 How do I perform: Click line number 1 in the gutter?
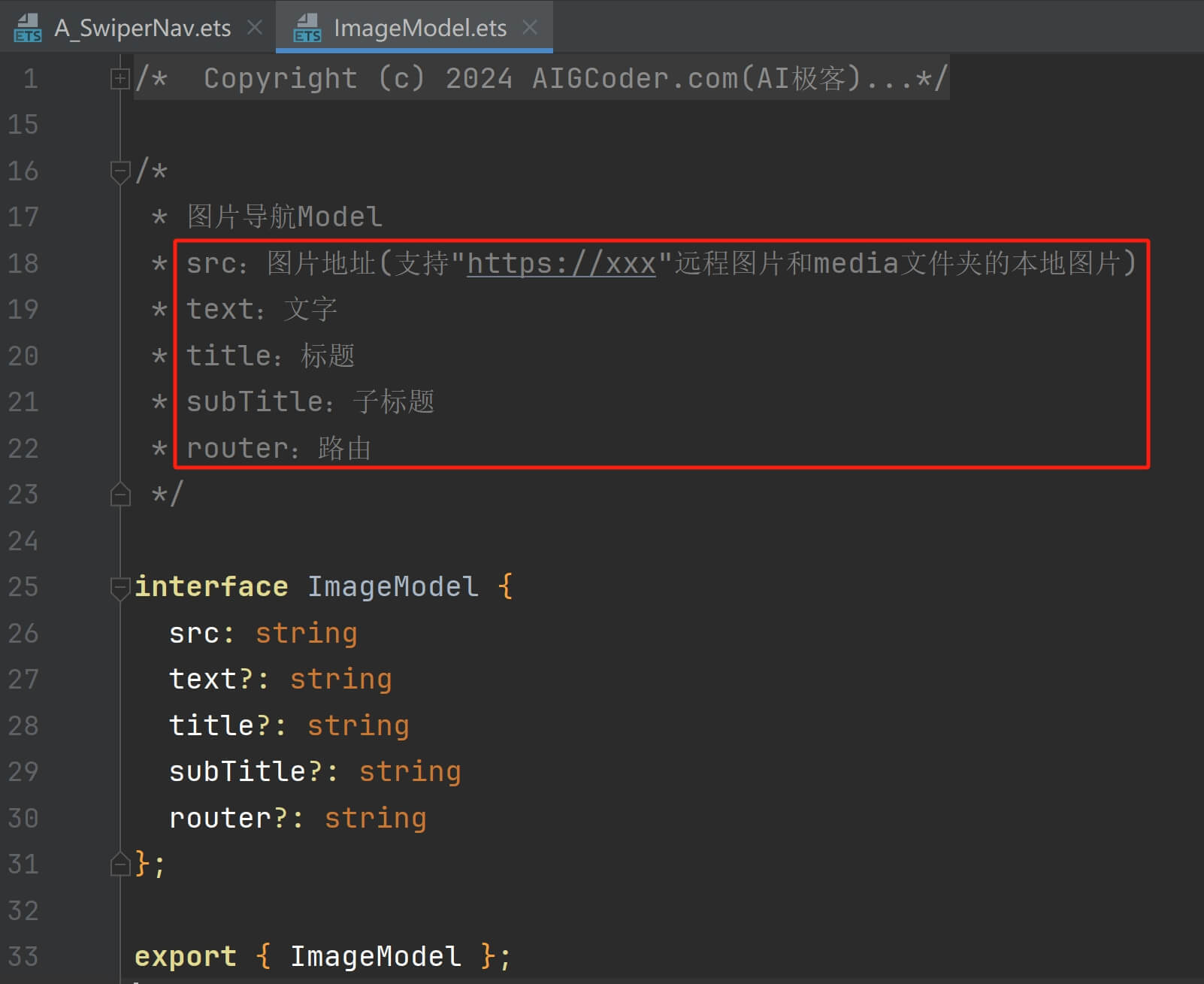30,78
